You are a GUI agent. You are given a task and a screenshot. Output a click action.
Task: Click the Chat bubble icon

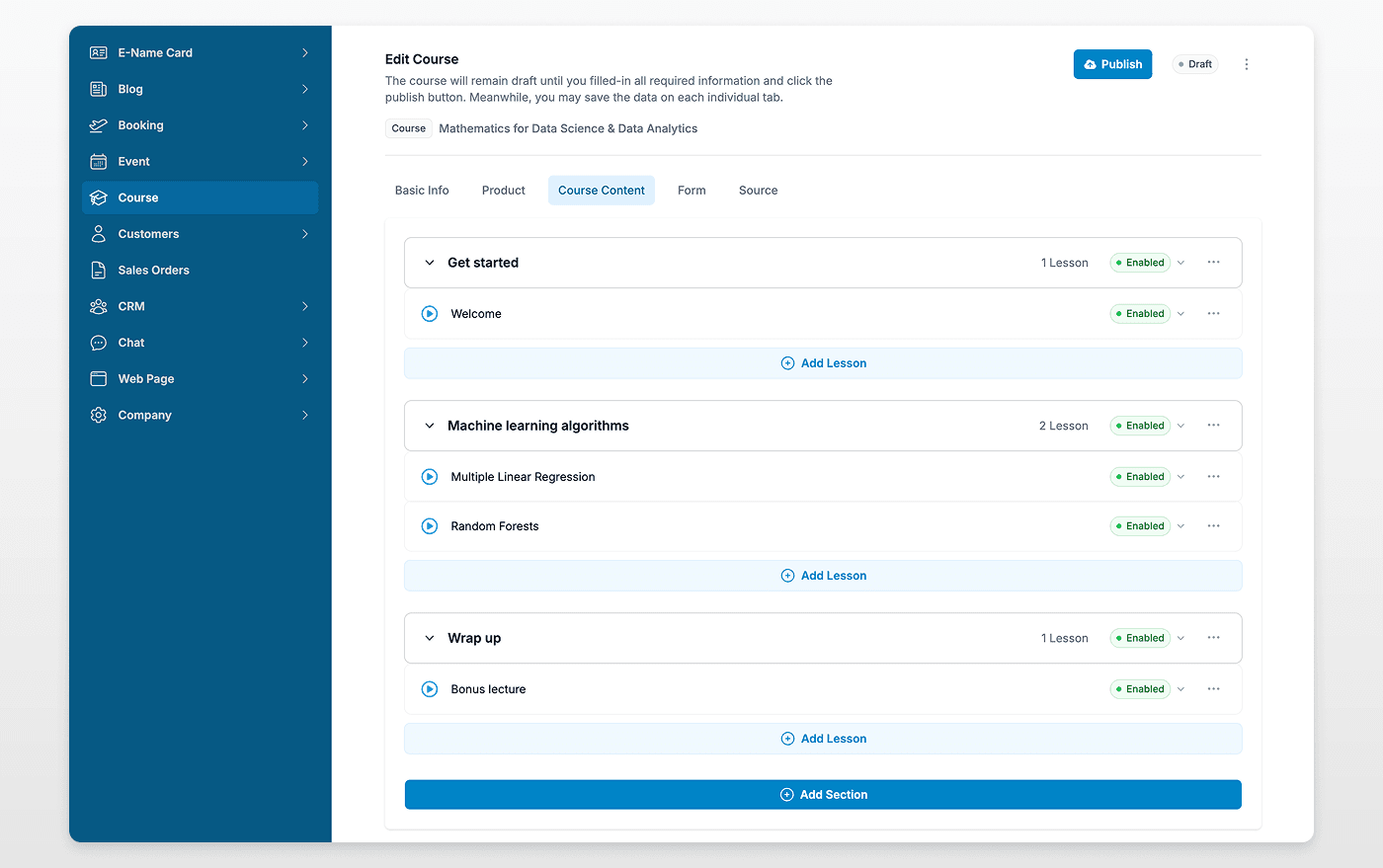coord(99,343)
